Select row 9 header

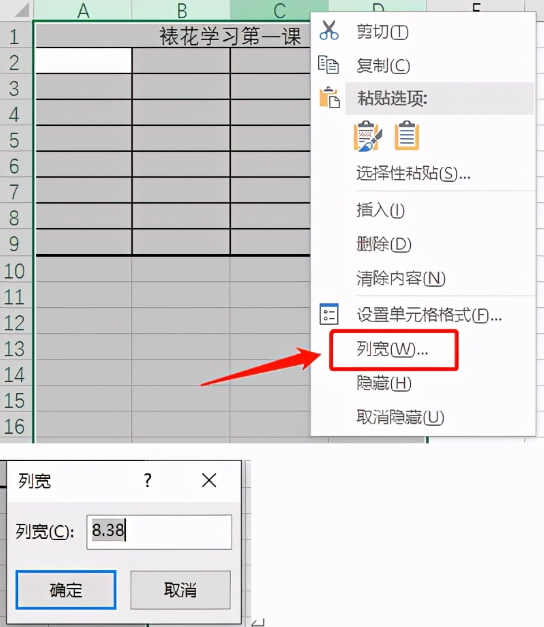pos(14,244)
